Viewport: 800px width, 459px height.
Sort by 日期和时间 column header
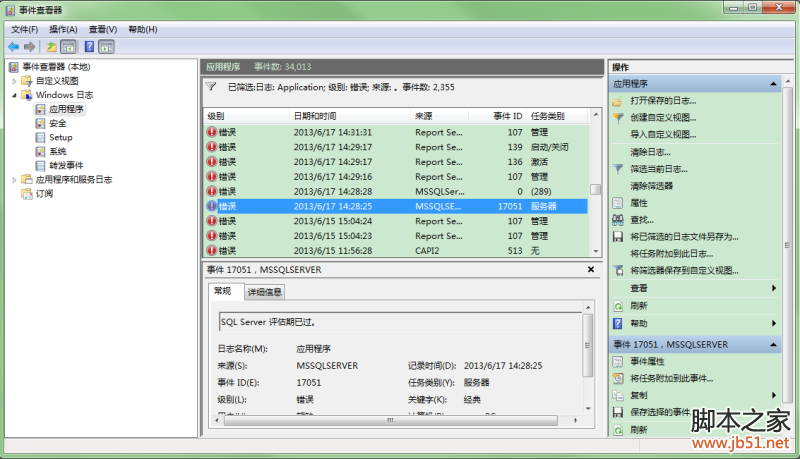click(x=350, y=116)
